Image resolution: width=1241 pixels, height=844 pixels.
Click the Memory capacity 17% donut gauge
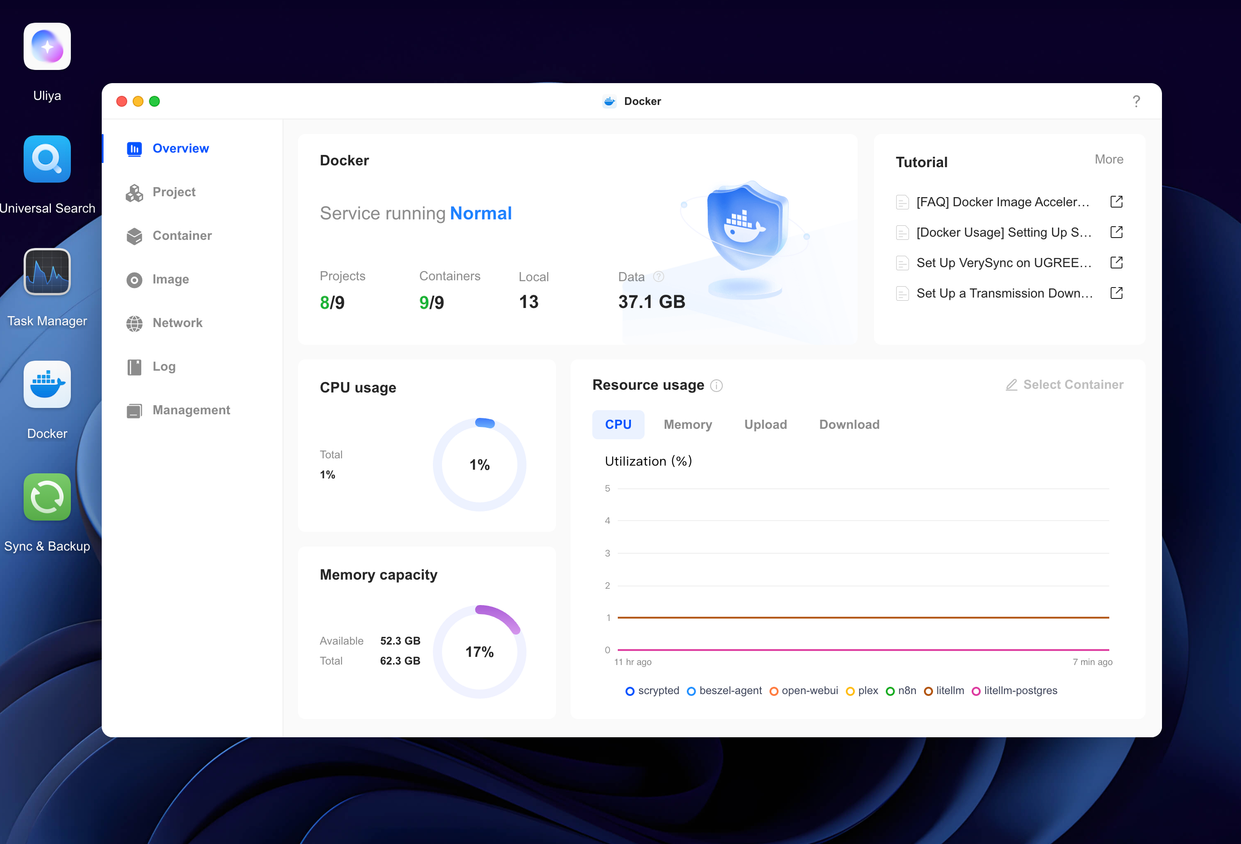click(480, 652)
